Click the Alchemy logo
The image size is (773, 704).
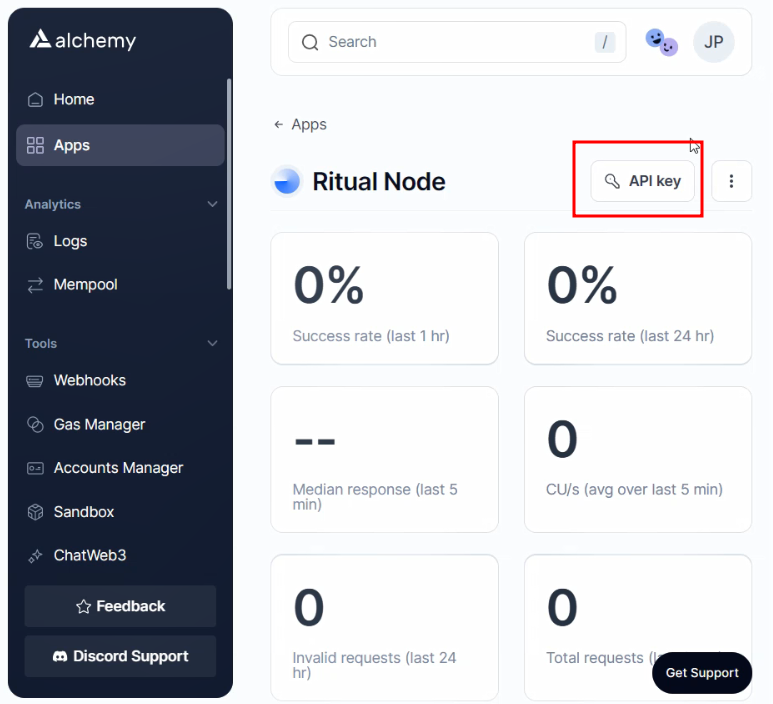[x=82, y=40]
